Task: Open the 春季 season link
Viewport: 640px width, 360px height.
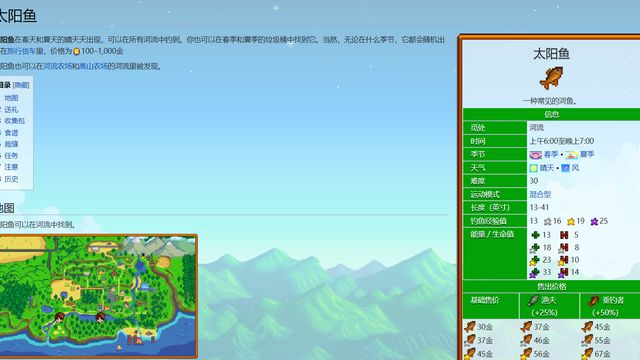Action: point(551,154)
